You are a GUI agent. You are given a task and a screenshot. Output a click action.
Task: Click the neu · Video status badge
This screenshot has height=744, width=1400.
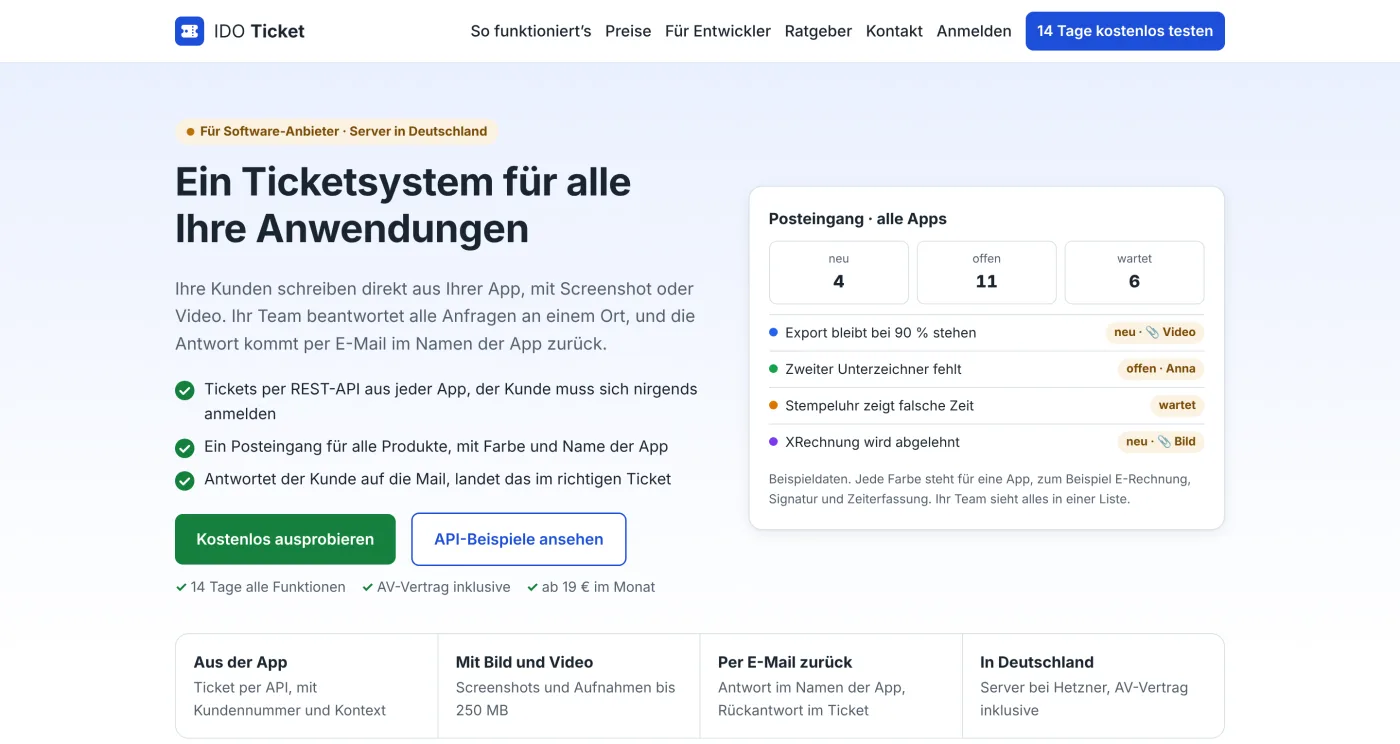click(1154, 332)
